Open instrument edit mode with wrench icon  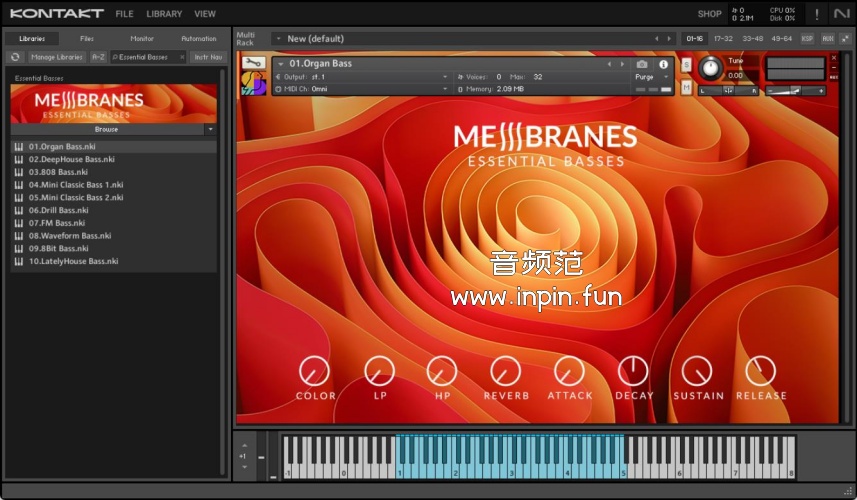[252, 63]
